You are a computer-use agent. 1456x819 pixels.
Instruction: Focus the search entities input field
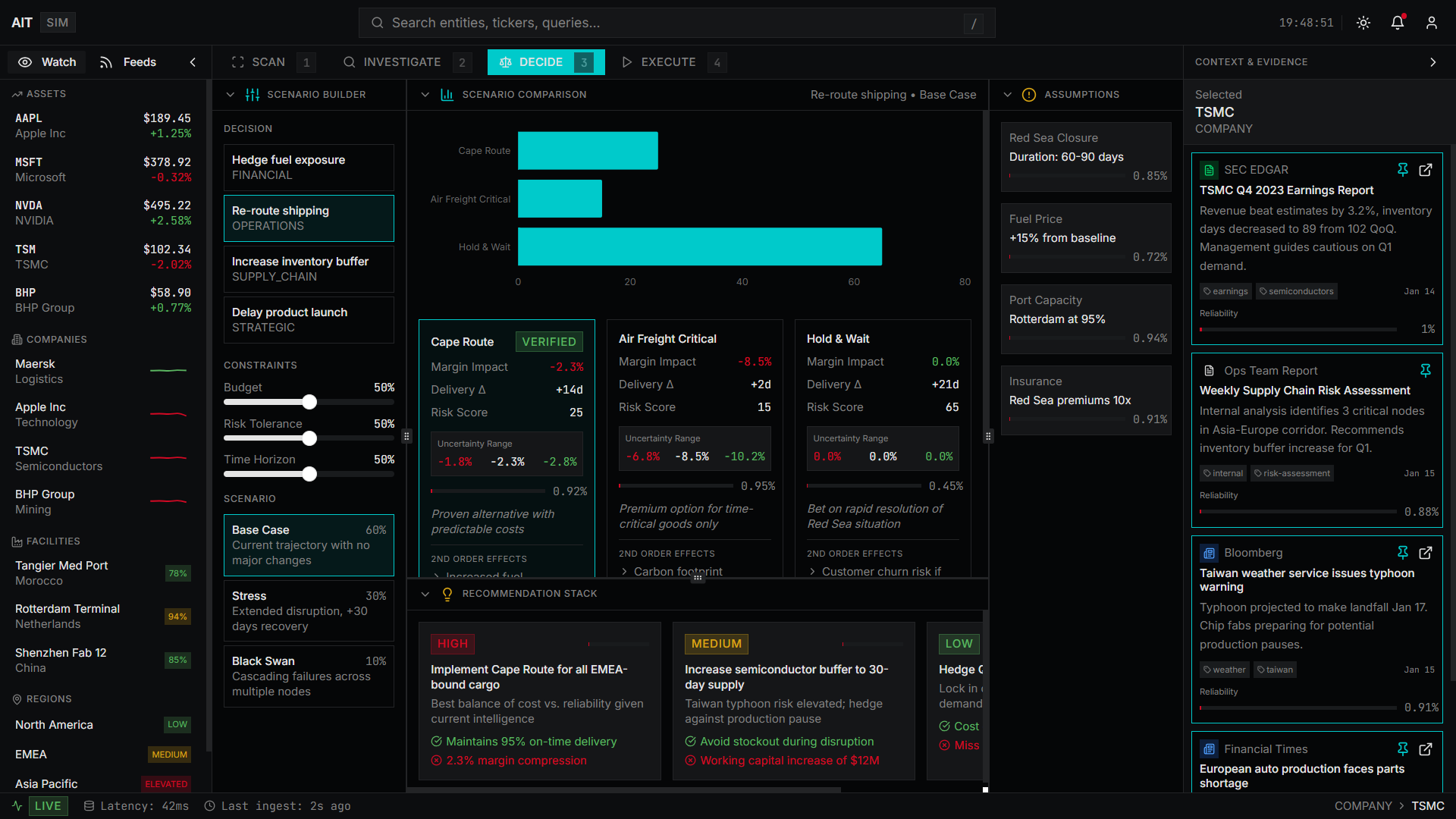coord(676,23)
